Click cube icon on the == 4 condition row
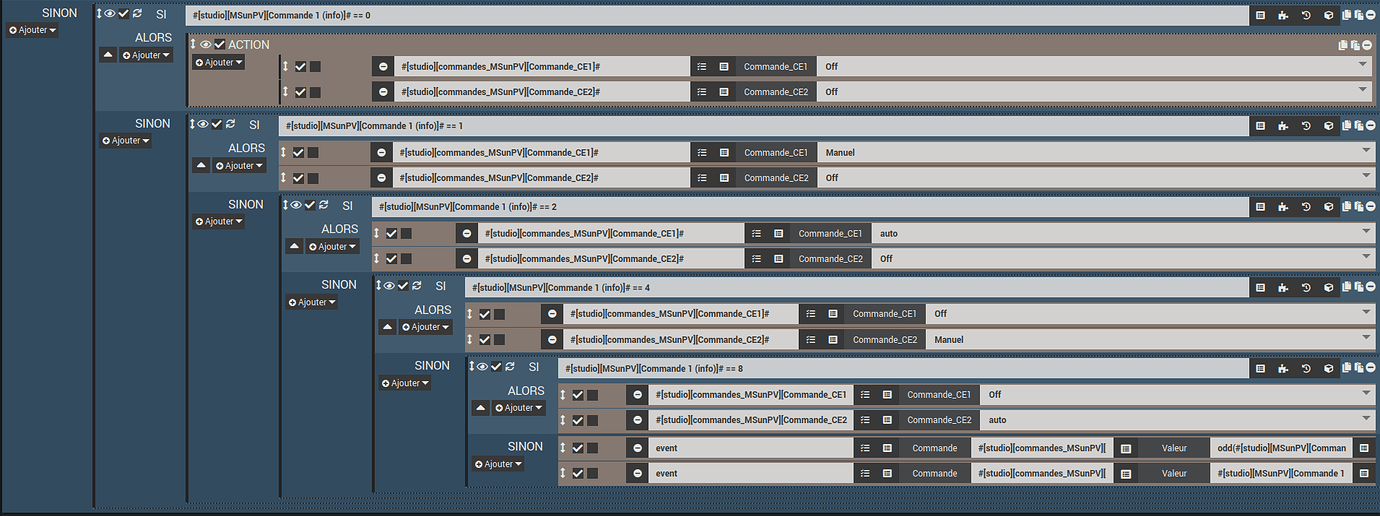The width and height of the screenshot is (1380, 516). pos(1329,288)
